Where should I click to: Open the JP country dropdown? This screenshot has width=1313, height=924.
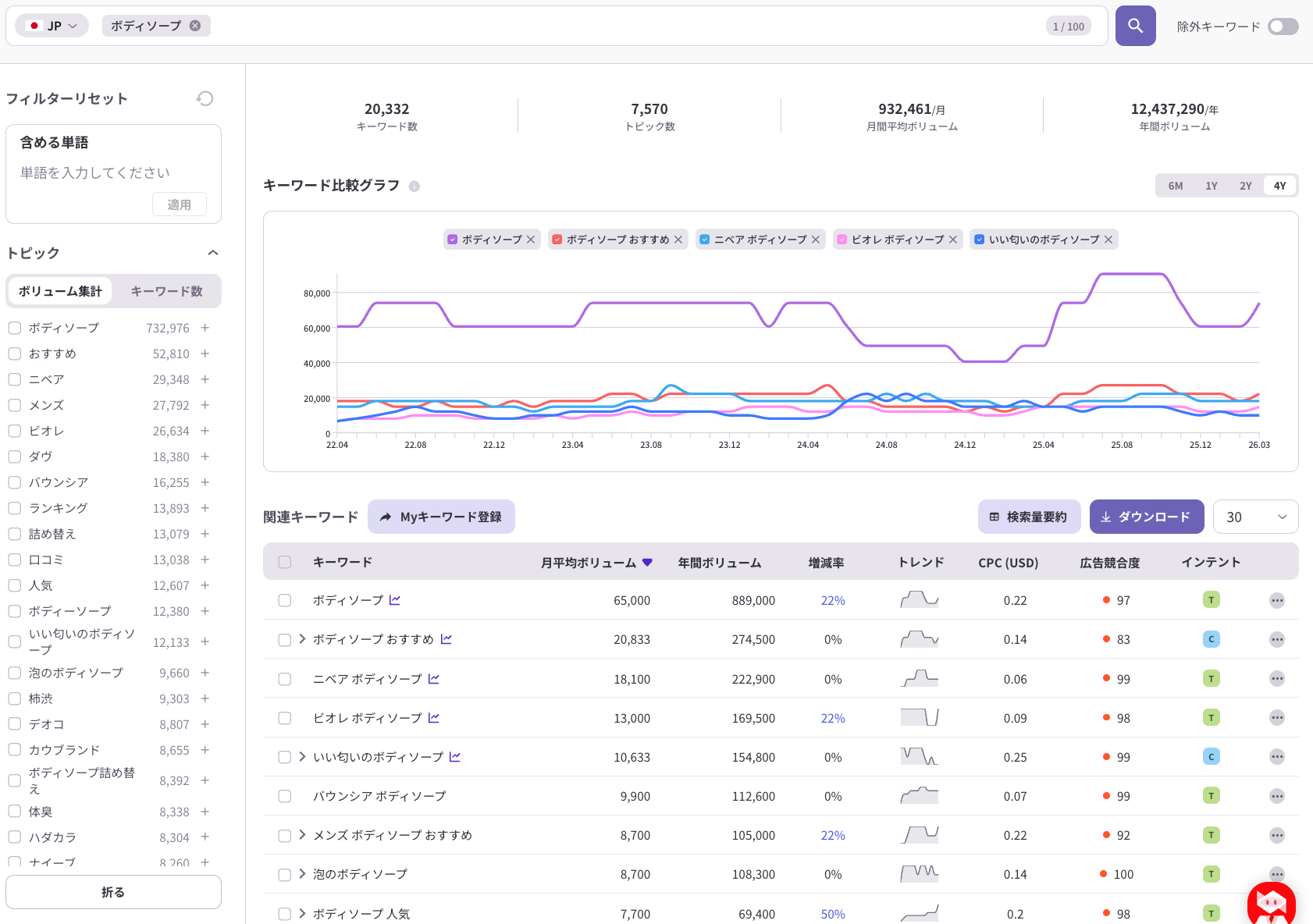pyautogui.click(x=52, y=26)
